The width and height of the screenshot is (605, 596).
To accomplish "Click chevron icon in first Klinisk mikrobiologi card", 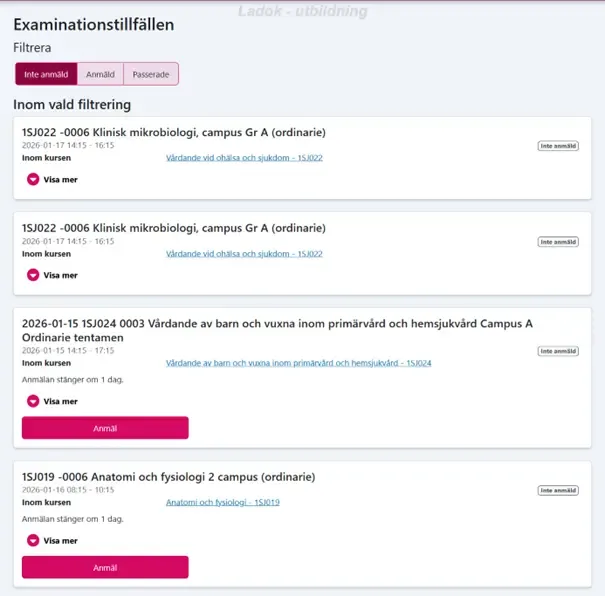I will point(32,180).
